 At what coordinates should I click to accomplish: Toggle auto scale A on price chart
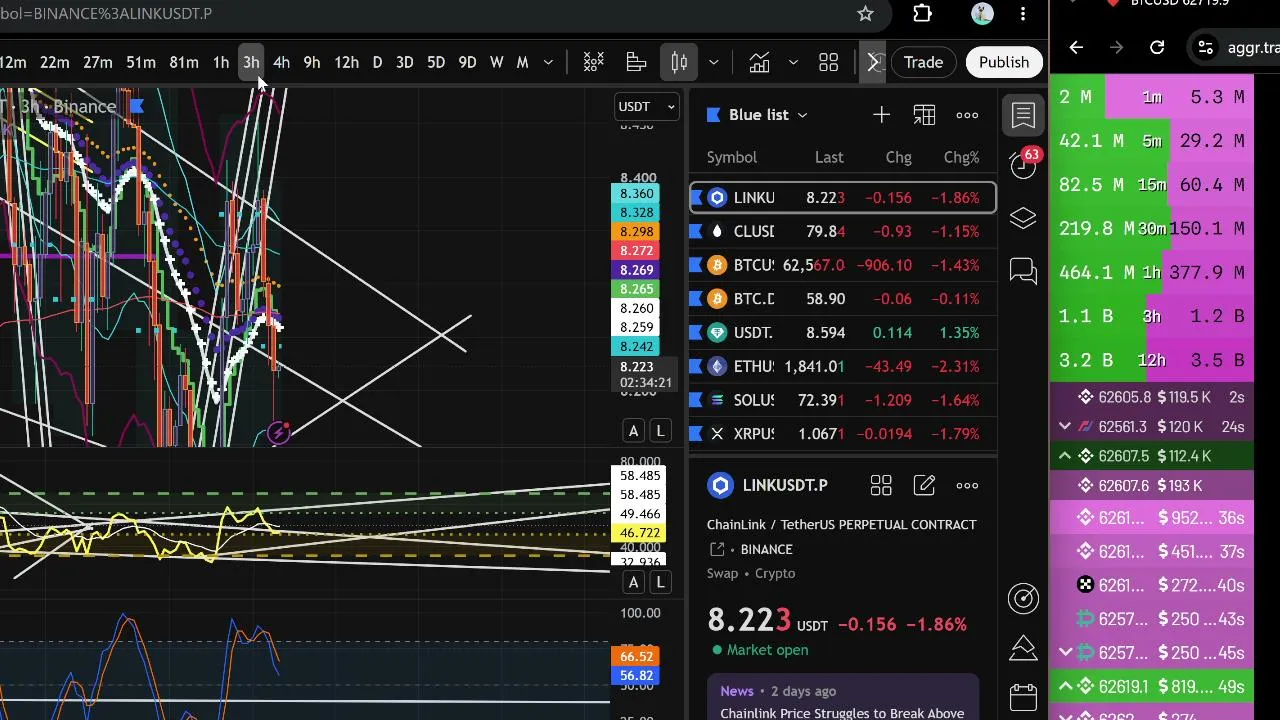[x=633, y=431]
